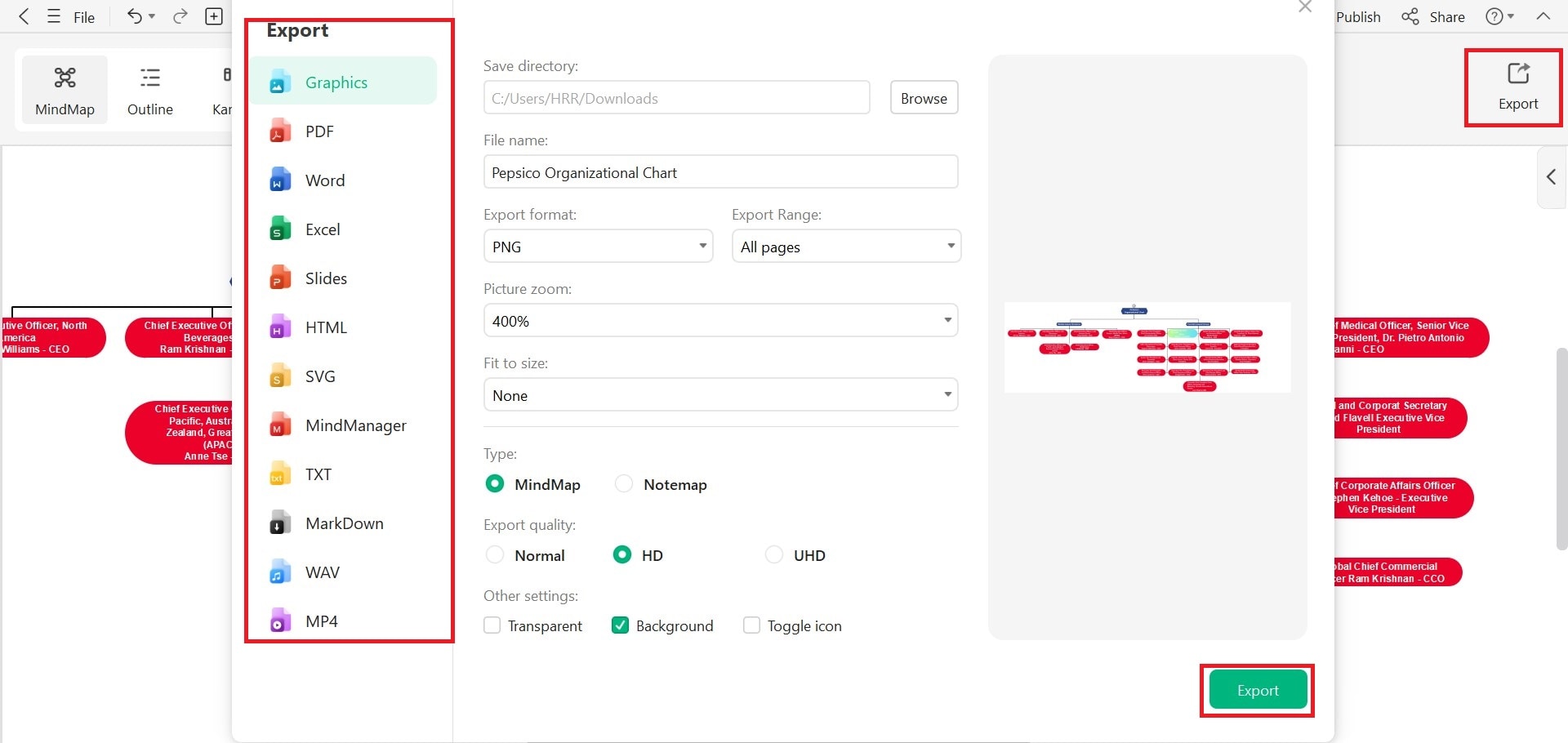Open the Export format PNG dropdown

599,247
